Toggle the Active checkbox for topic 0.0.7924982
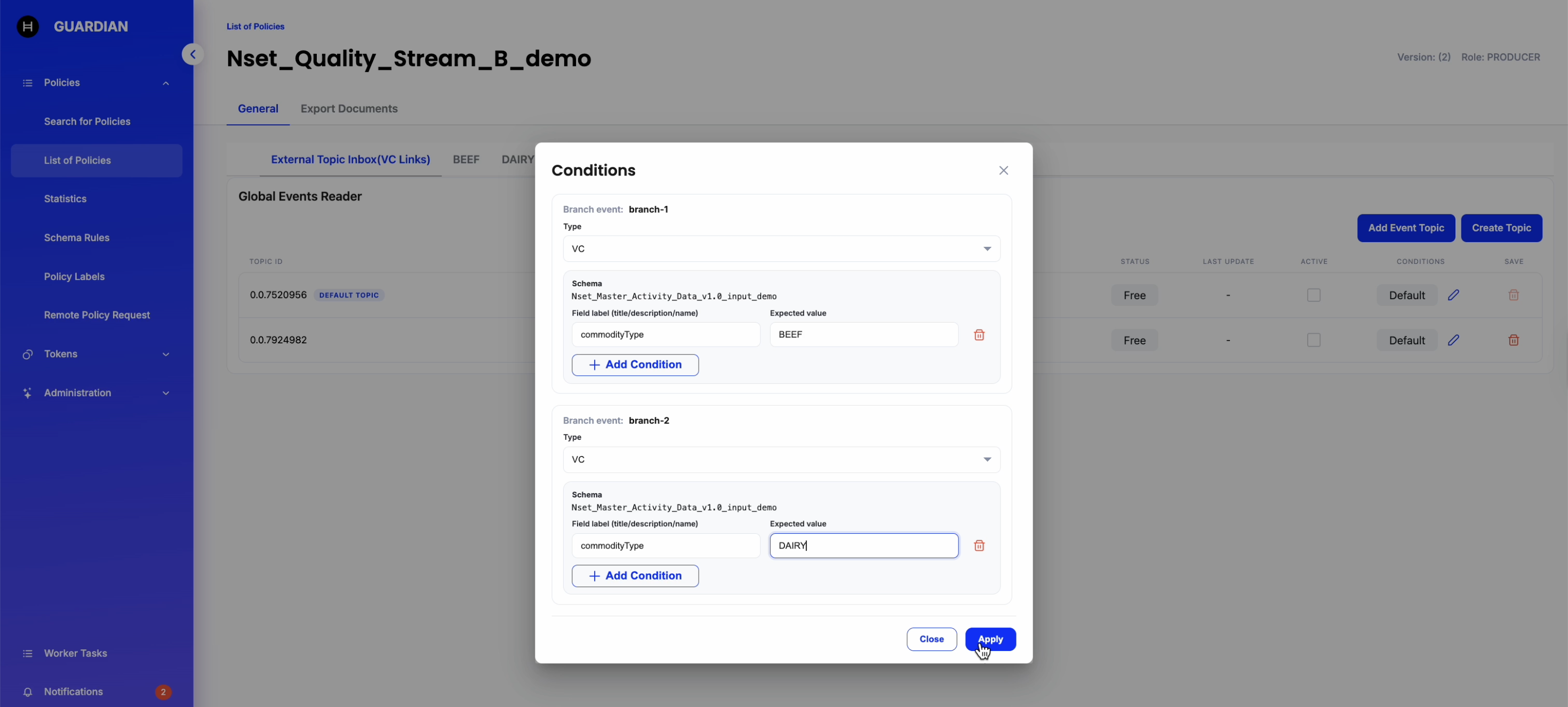1568x707 pixels. [x=1313, y=340]
